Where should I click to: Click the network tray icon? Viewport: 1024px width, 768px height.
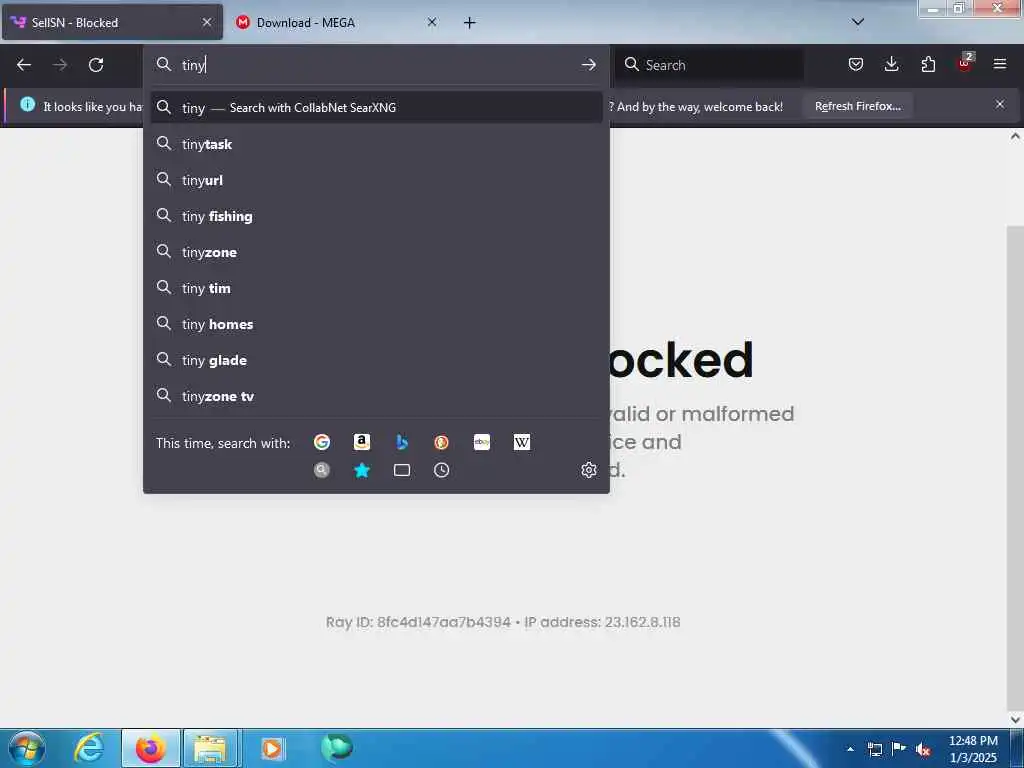(874, 750)
